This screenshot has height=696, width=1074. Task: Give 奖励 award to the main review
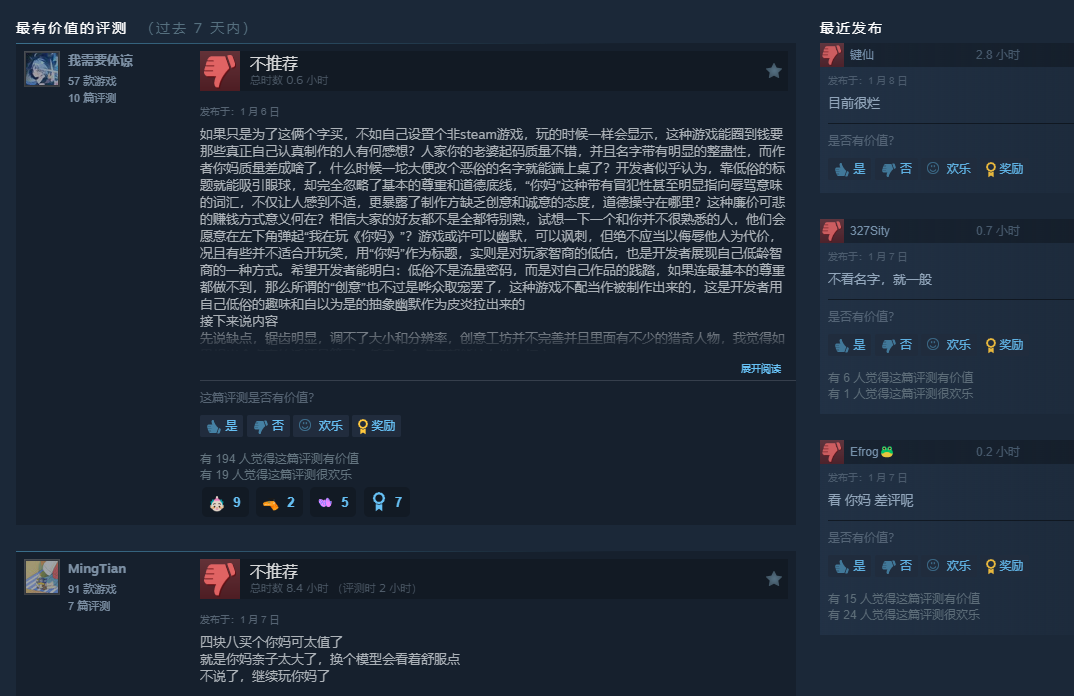tap(376, 426)
